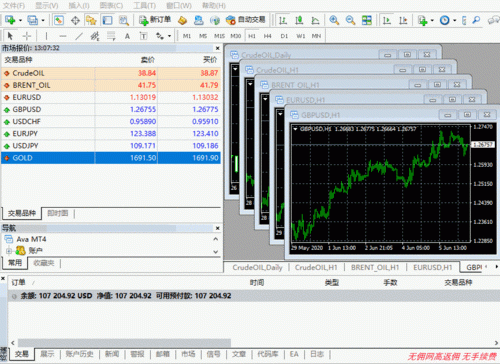Toggle the M15 timeframe button
This screenshot has width=500, height=364.
pos(219,36)
